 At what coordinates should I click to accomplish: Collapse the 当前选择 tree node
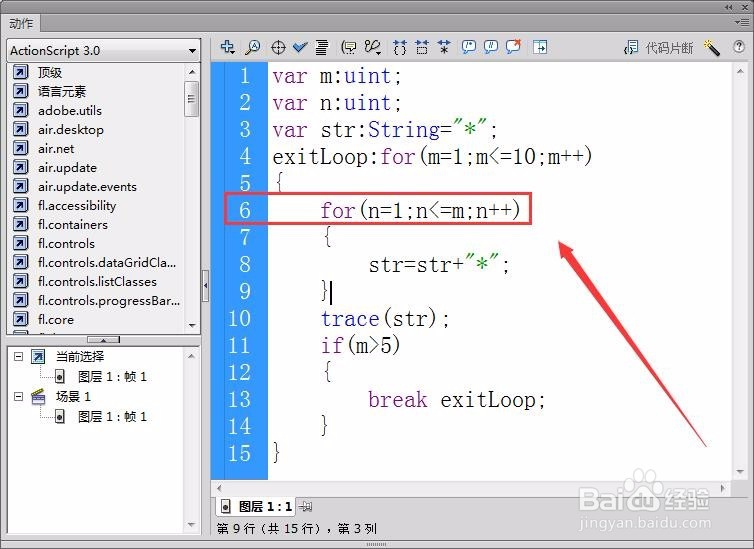(18, 357)
